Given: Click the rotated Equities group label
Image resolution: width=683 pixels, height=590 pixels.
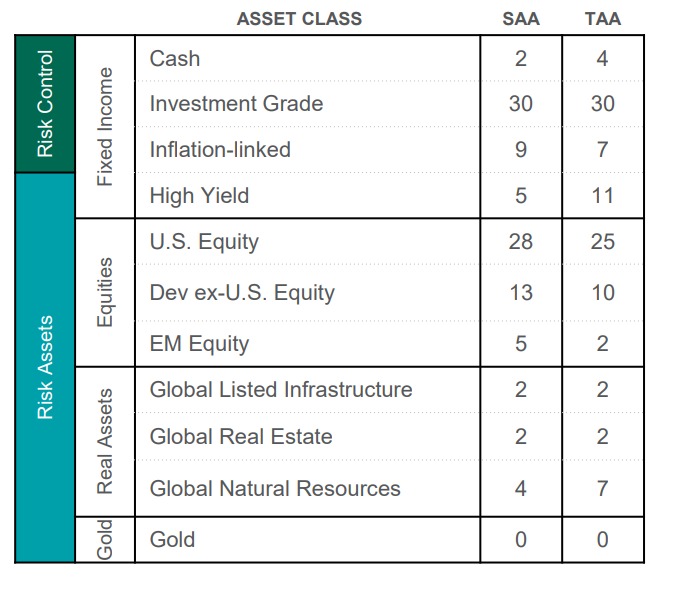Looking at the screenshot, I should (105, 293).
